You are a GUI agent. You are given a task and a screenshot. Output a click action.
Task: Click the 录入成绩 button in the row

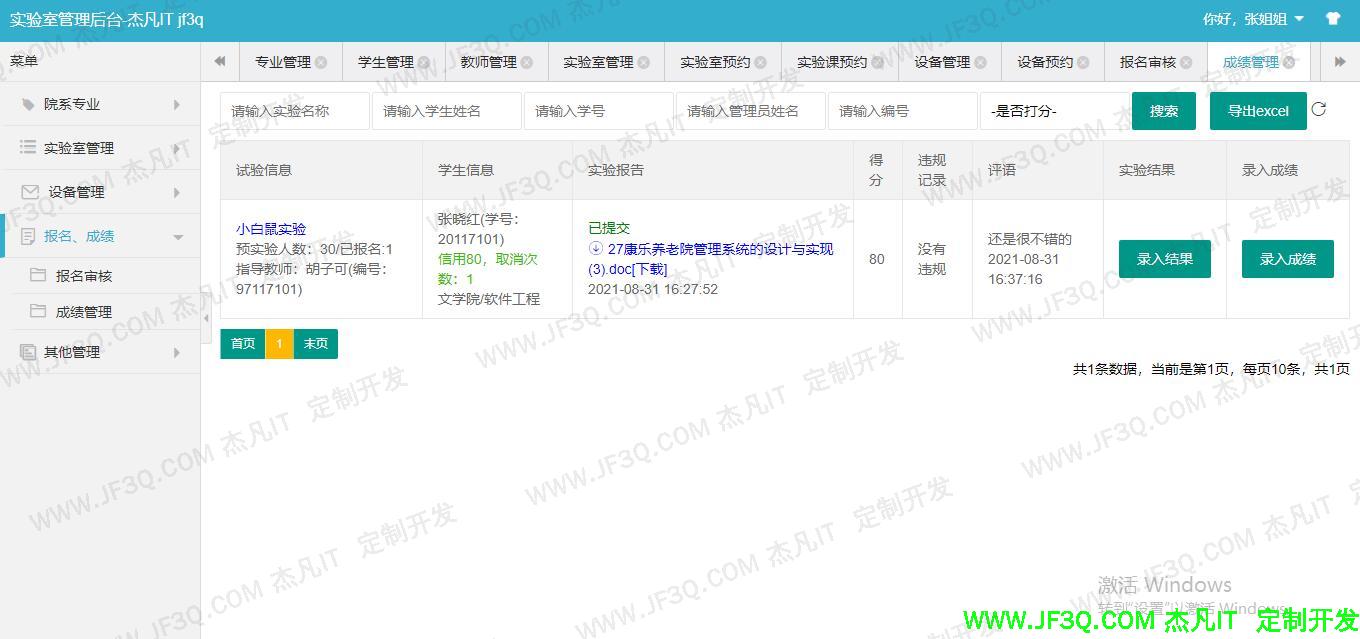coord(1287,258)
